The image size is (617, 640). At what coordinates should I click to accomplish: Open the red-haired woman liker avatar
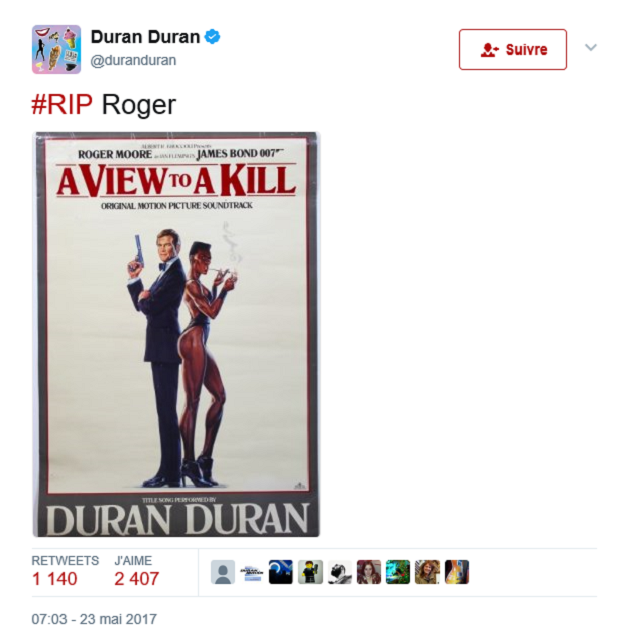(x=369, y=572)
